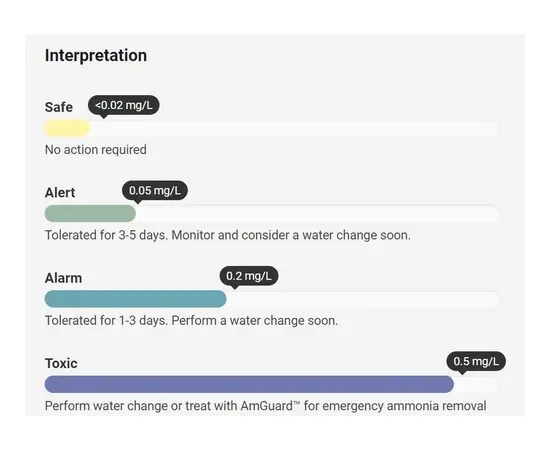Click the empty Safe bar track
Image resolution: width=550 pixels, height=450 pixels.
coord(294,128)
